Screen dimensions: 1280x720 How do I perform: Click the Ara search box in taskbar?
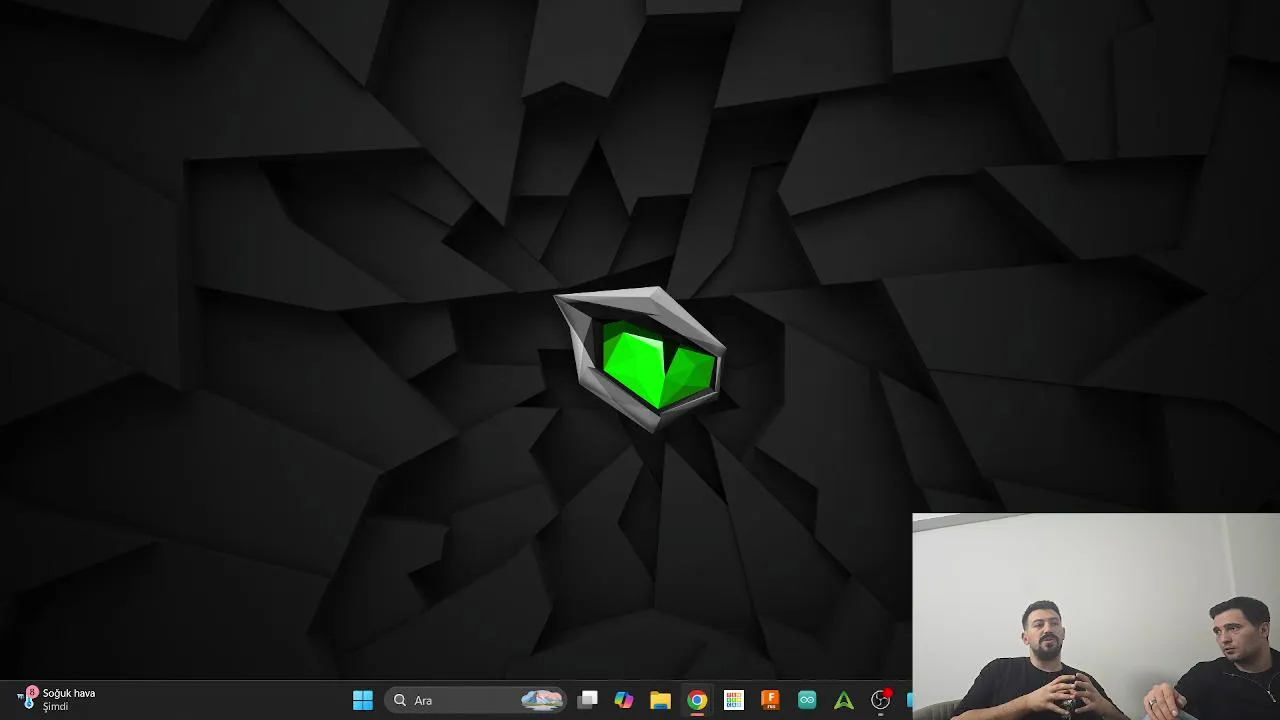point(476,700)
